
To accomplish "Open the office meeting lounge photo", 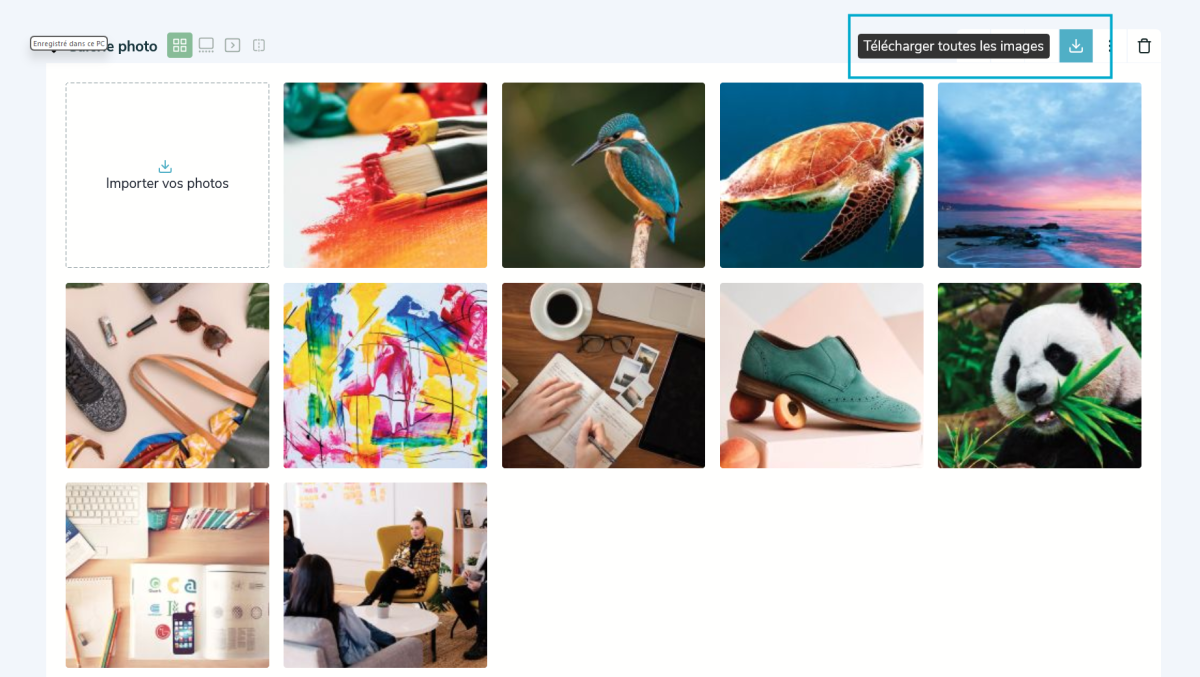I will [x=385, y=575].
